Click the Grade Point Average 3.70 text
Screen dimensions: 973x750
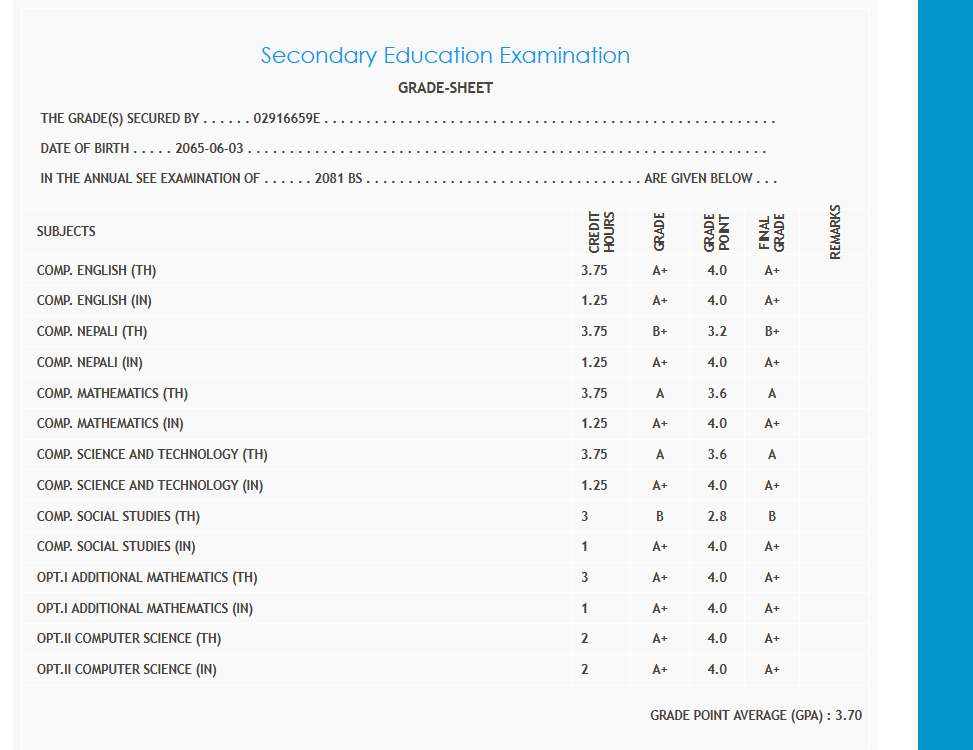click(756, 715)
